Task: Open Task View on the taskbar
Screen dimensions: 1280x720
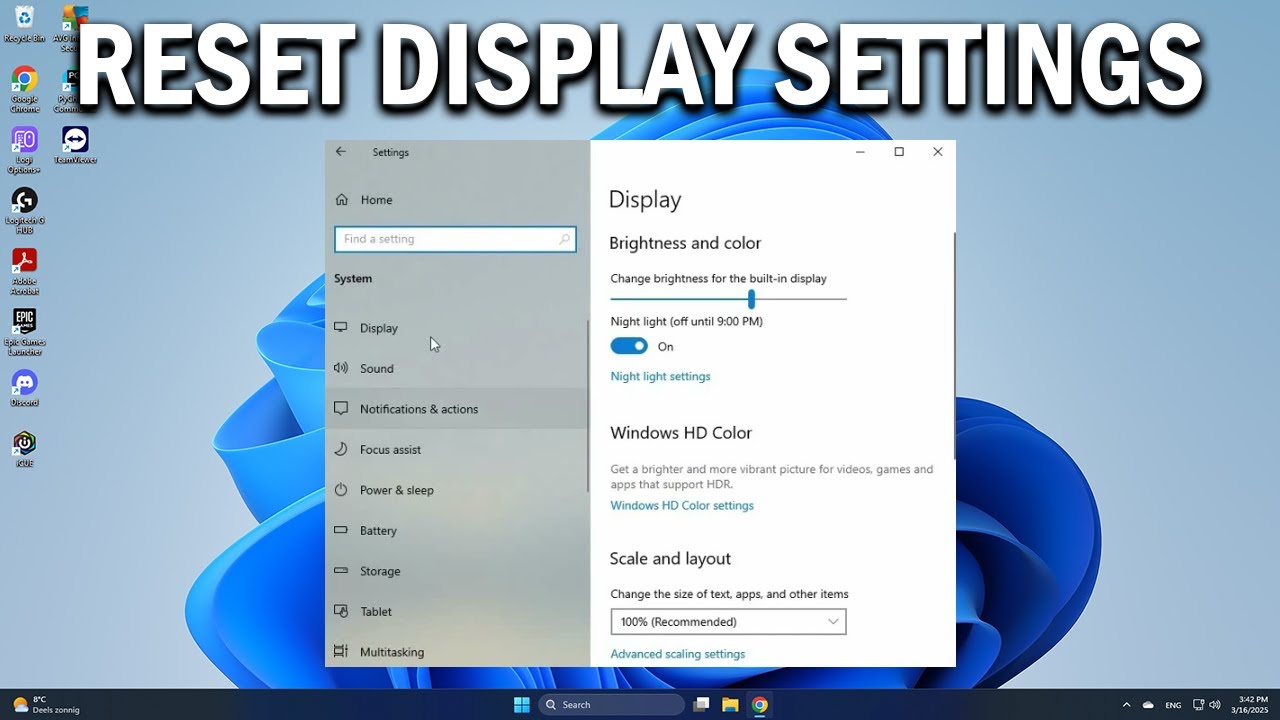Action: pyautogui.click(x=701, y=705)
